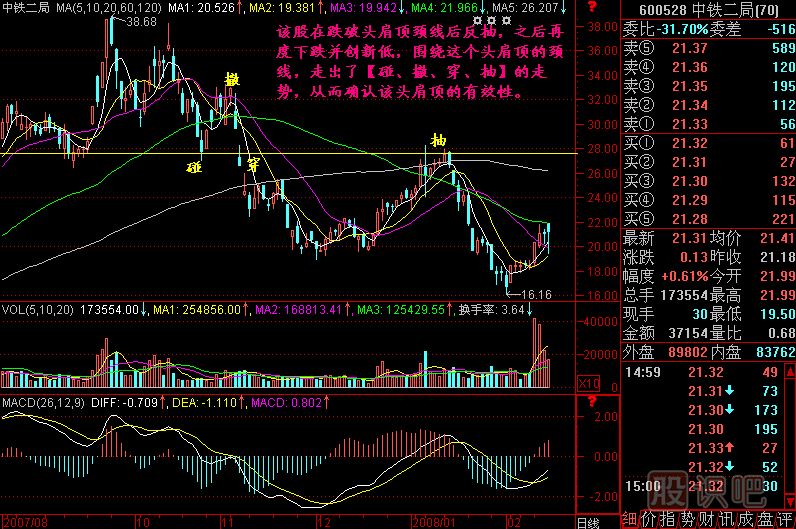Select the 评 tab in the bottom bar

pos(781,520)
